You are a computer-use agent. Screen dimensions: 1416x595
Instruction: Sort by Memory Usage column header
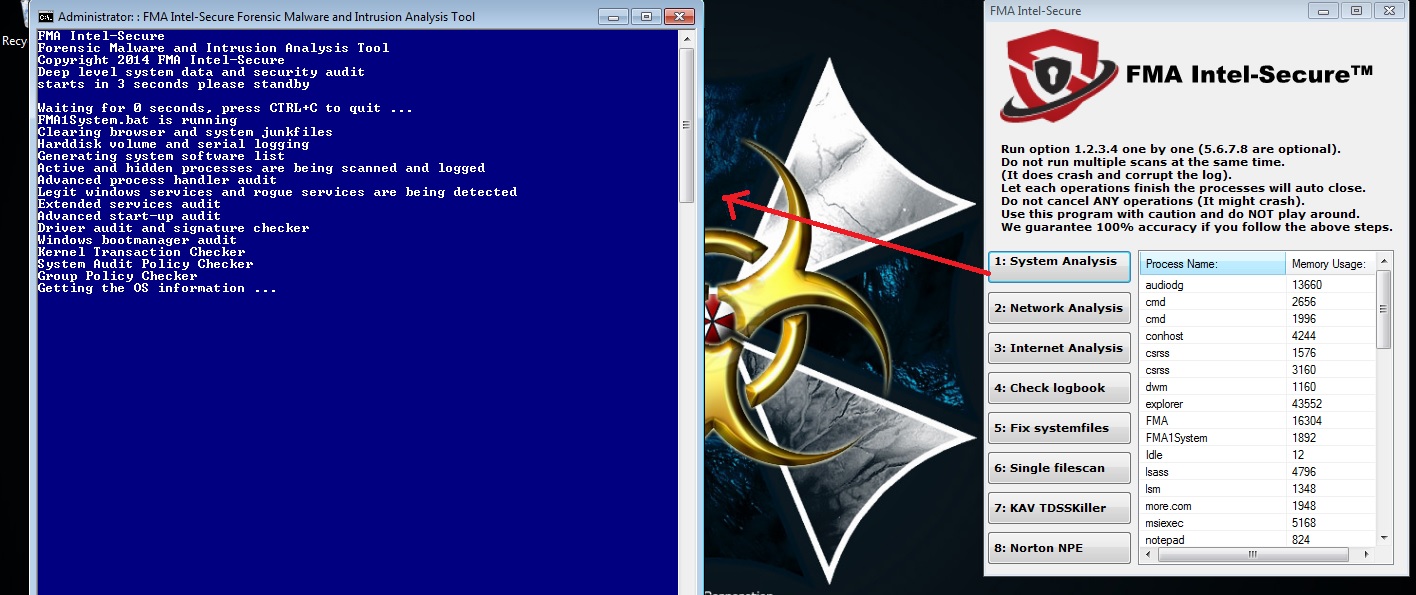click(1331, 264)
